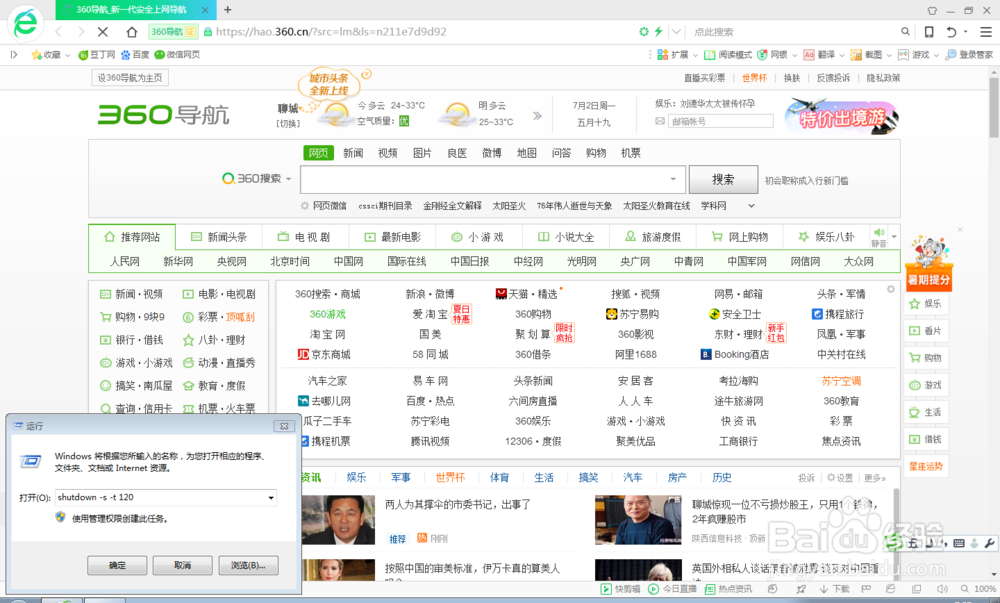The image size is (1000, 603).
Task: Open the 人民网 link
Action: tap(124, 261)
